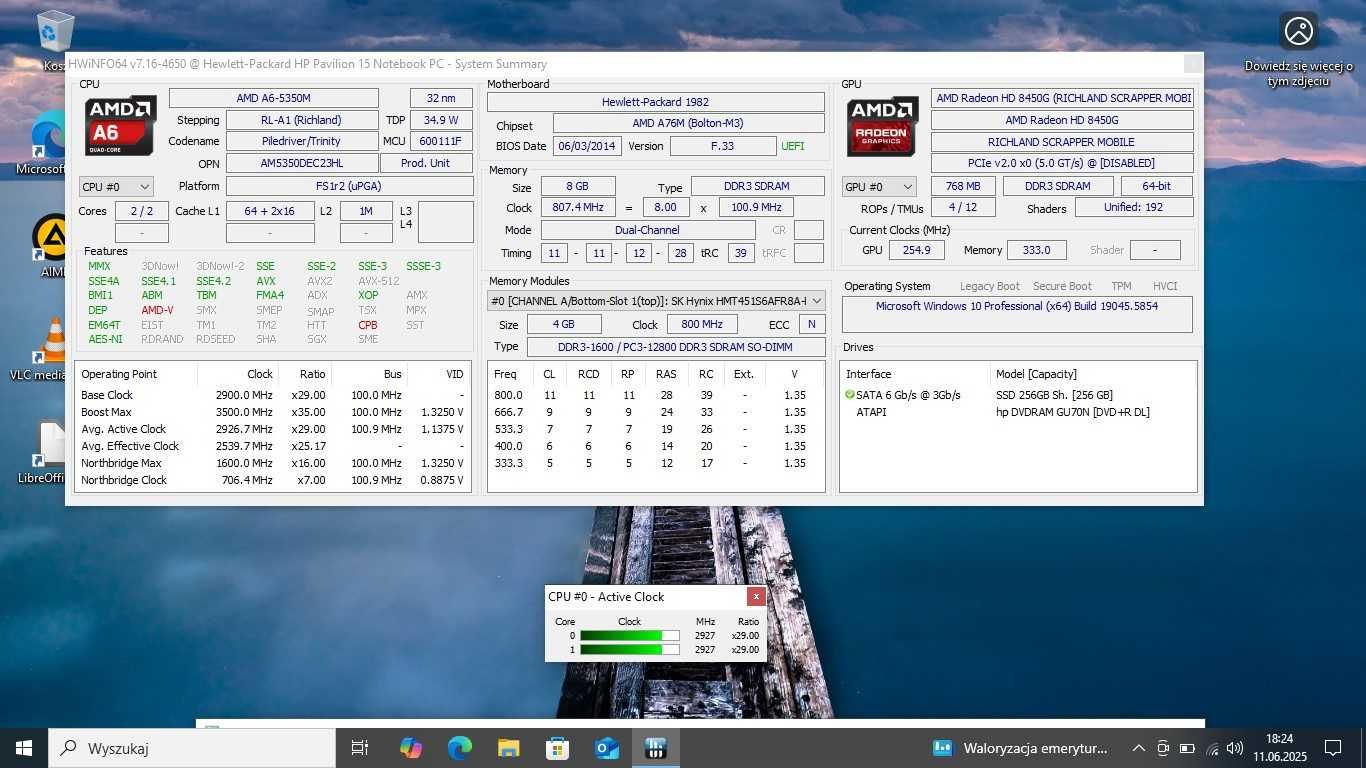Click the green SATA drive status icon
The width and height of the screenshot is (1366, 768).
[850, 395]
